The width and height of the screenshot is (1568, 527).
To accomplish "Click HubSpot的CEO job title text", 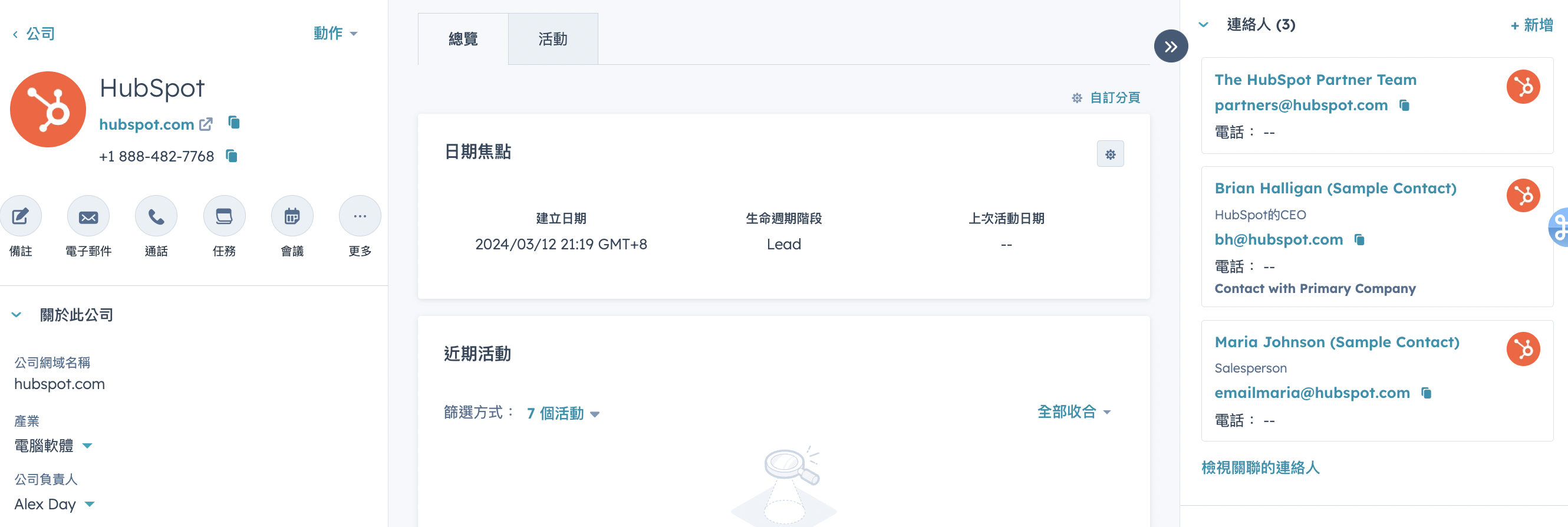I will 1260,215.
